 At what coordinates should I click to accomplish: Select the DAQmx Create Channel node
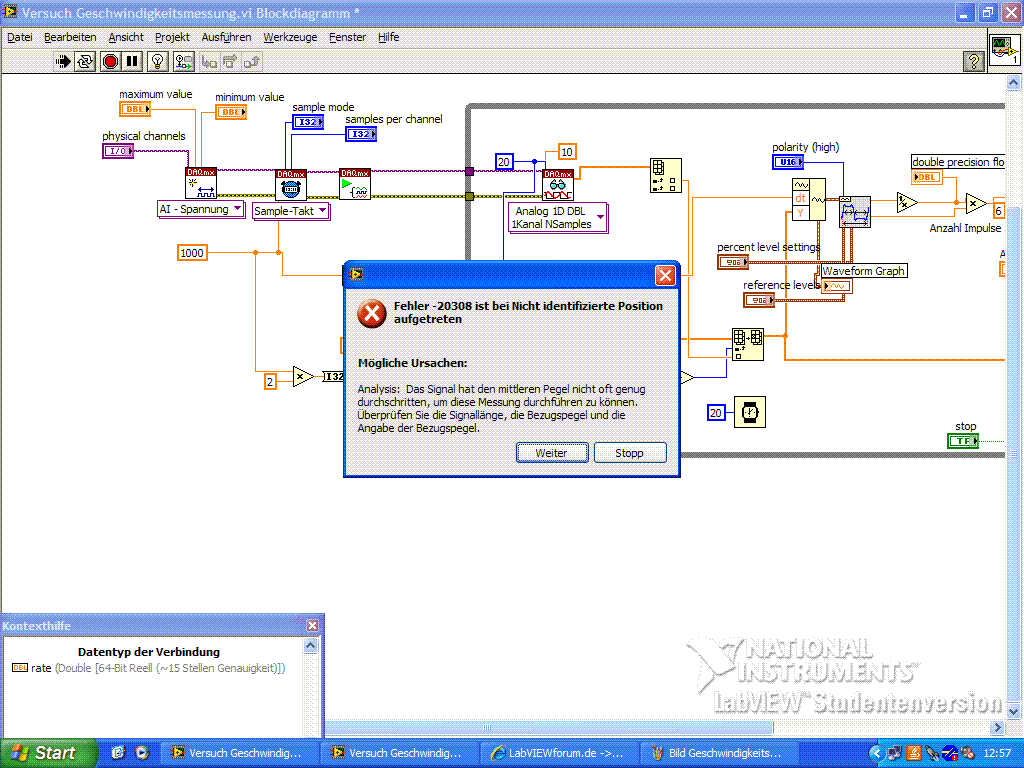[x=201, y=183]
